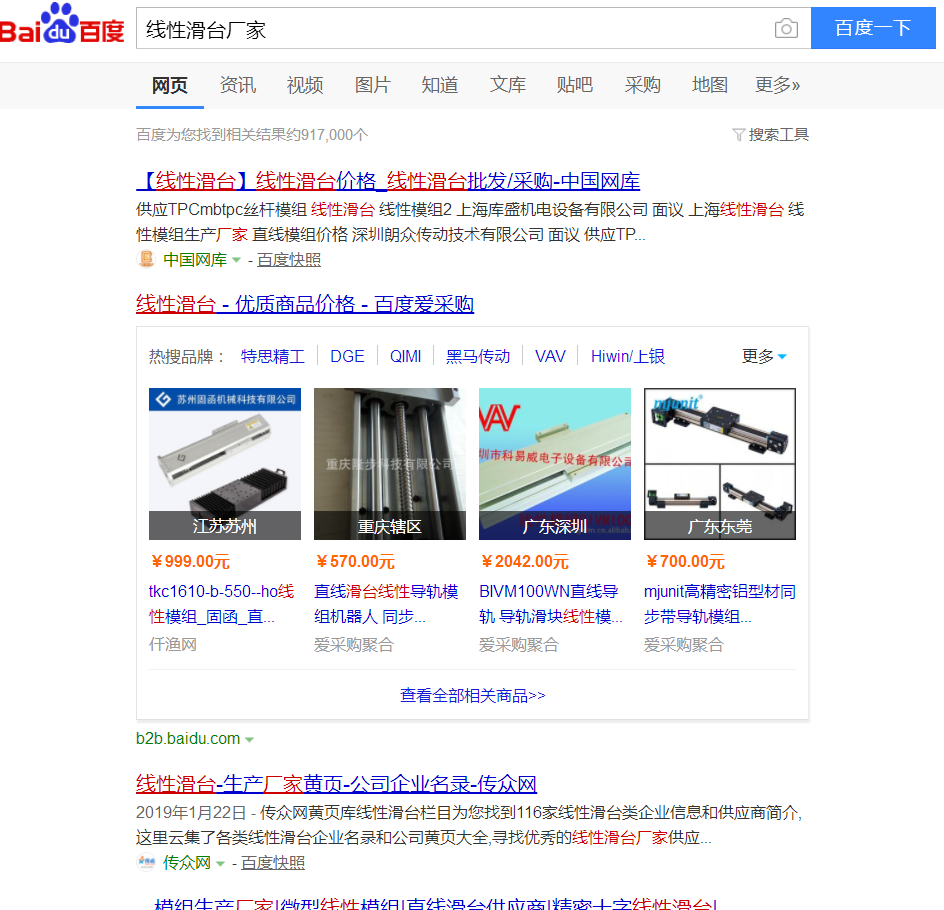Open the 广东深圳 product thumbnail

click(554, 463)
